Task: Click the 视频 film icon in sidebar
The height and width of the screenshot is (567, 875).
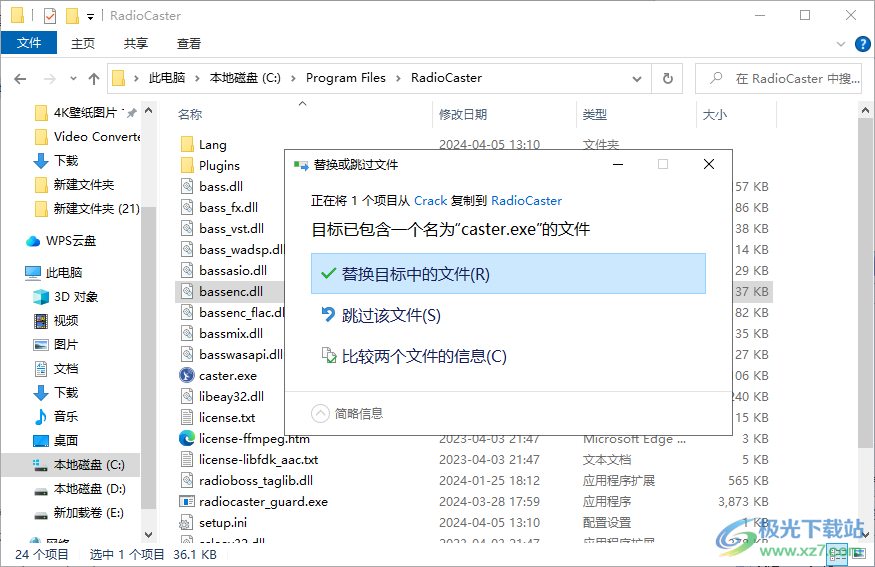Action: coord(41,321)
